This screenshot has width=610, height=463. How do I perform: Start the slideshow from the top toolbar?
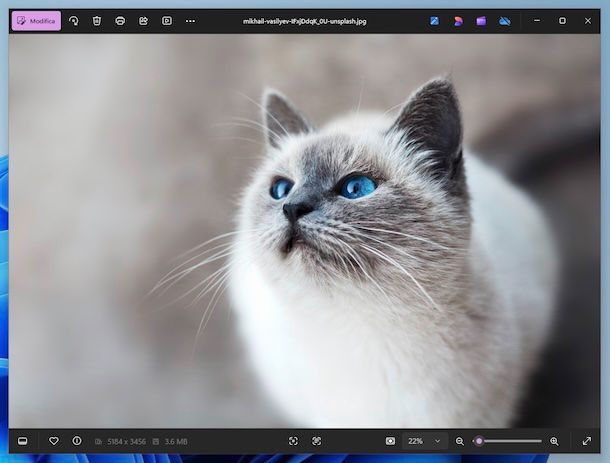point(166,21)
